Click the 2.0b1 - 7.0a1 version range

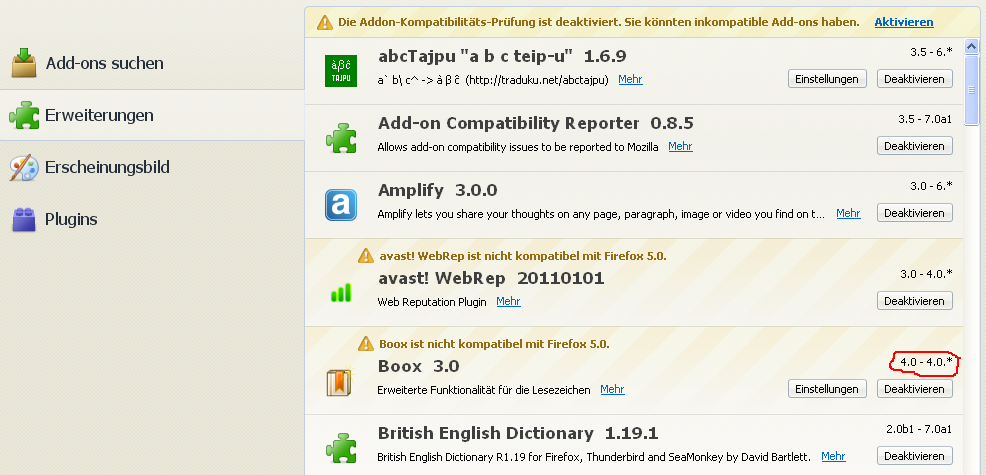click(919, 429)
